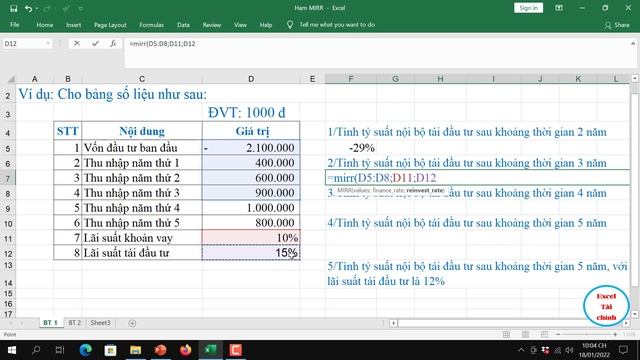Add a new sheet with plus icon
The image size is (640, 360).
click(132, 323)
